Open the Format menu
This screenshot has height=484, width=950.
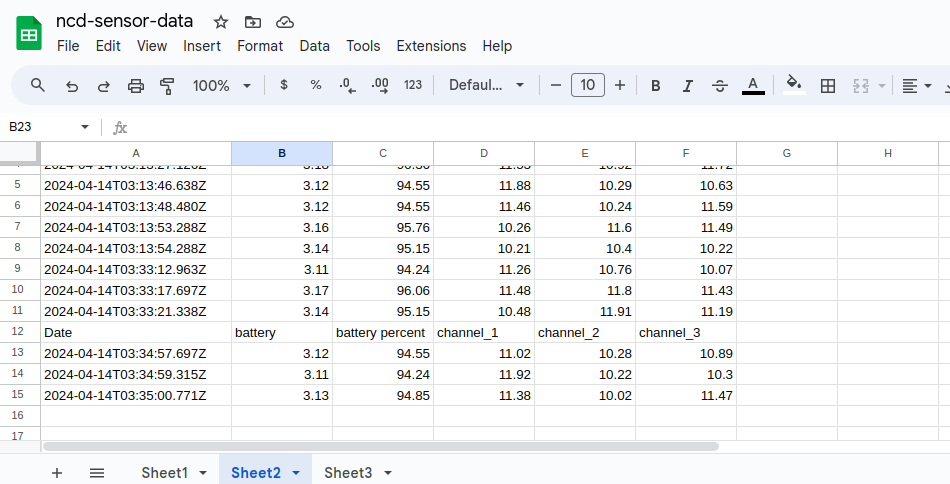coord(260,46)
